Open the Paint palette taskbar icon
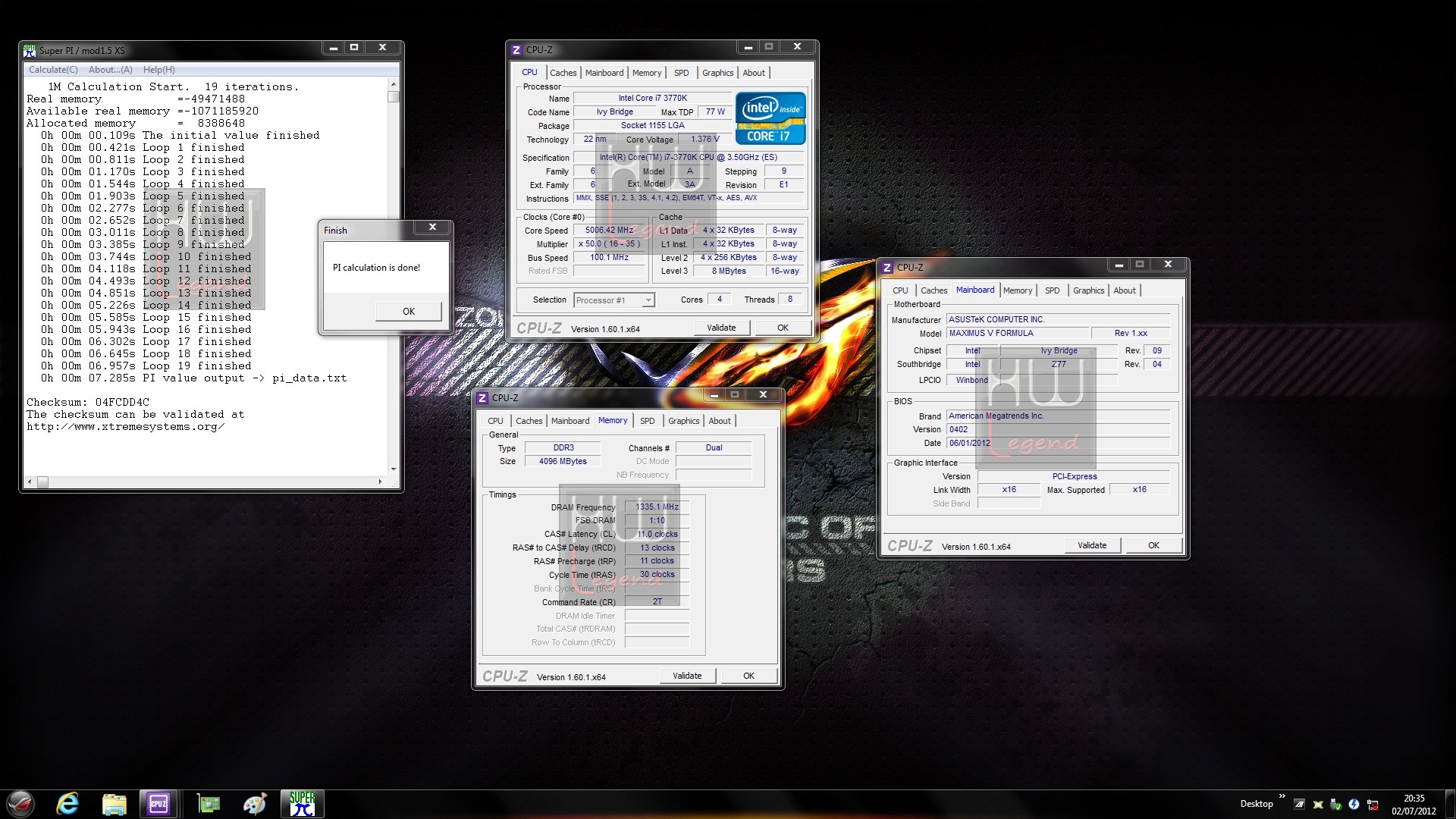The height and width of the screenshot is (819, 1456). (255, 804)
